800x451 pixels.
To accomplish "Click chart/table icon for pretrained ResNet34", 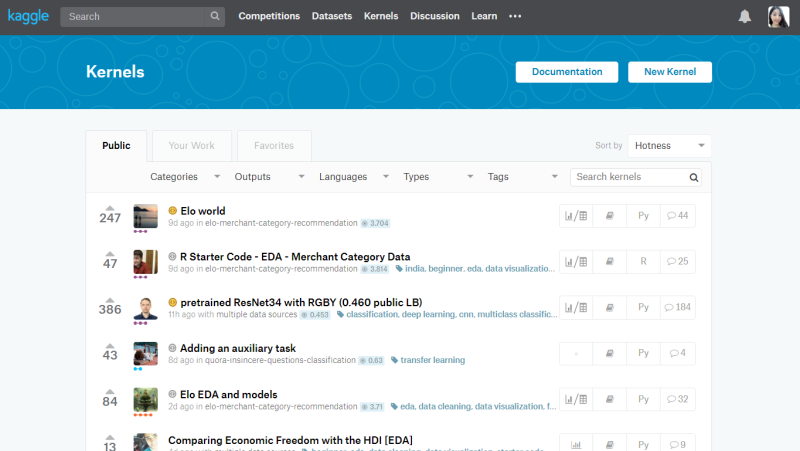I will 576,308.
